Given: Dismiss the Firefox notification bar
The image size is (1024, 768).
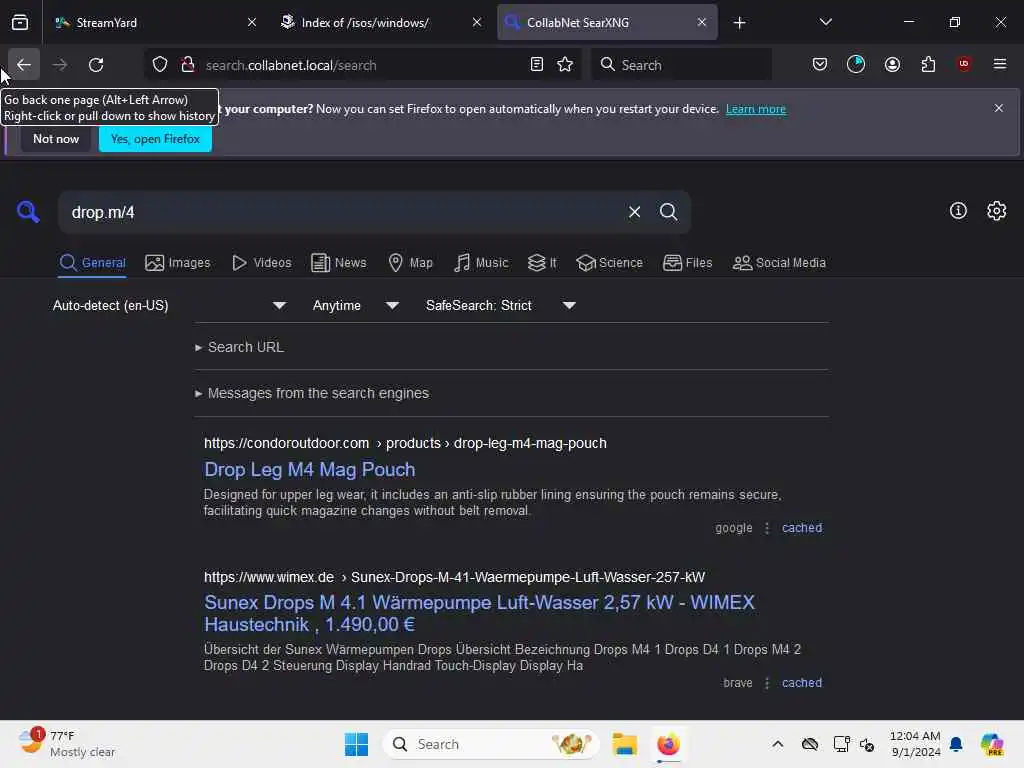Looking at the screenshot, I should [999, 108].
